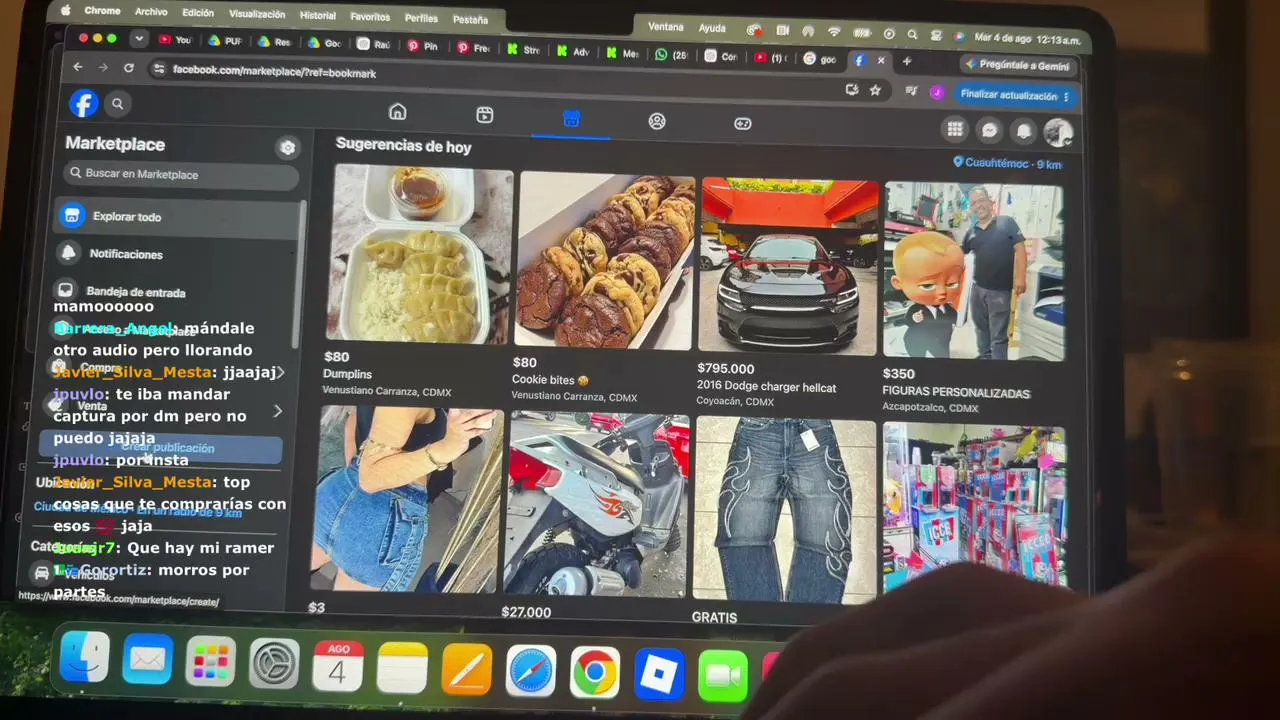
Task: Launch Mail from the Dock
Action: click(147, 661)
